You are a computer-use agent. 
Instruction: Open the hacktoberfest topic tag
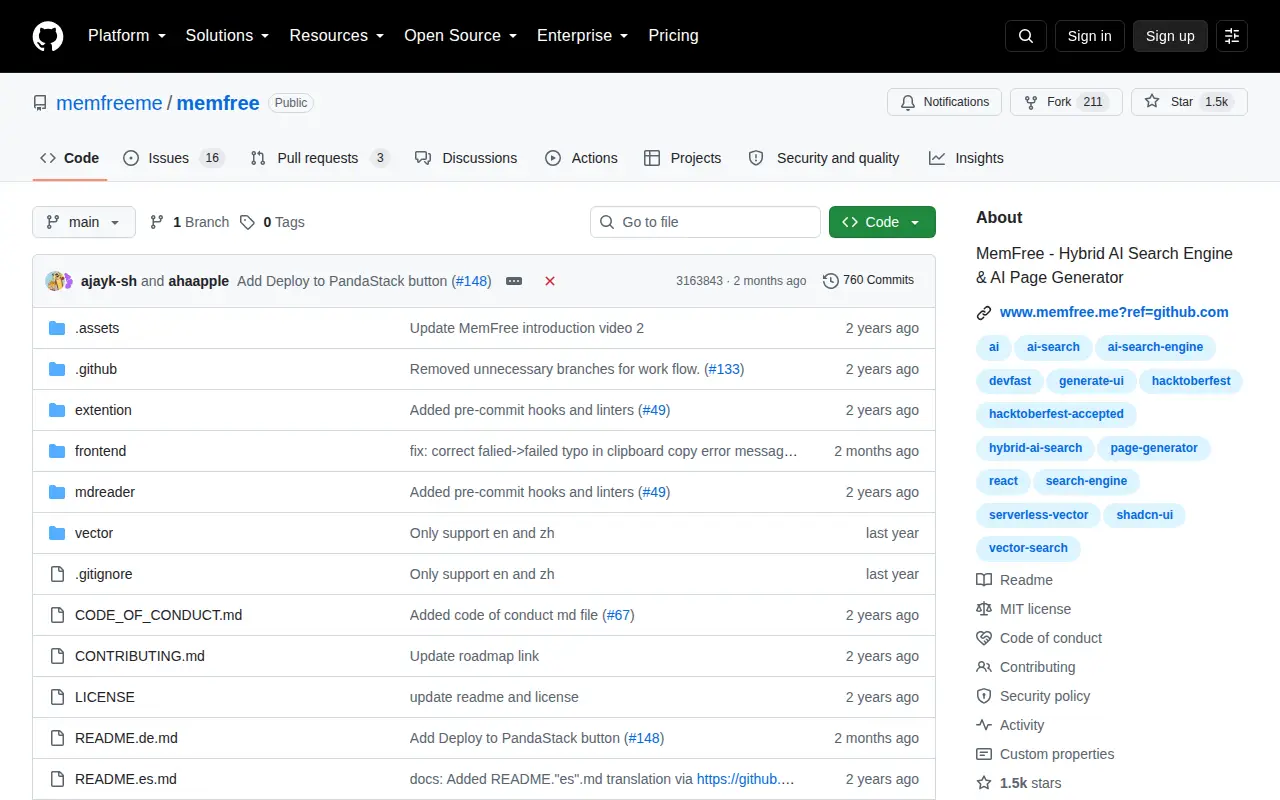[1191, 381]
